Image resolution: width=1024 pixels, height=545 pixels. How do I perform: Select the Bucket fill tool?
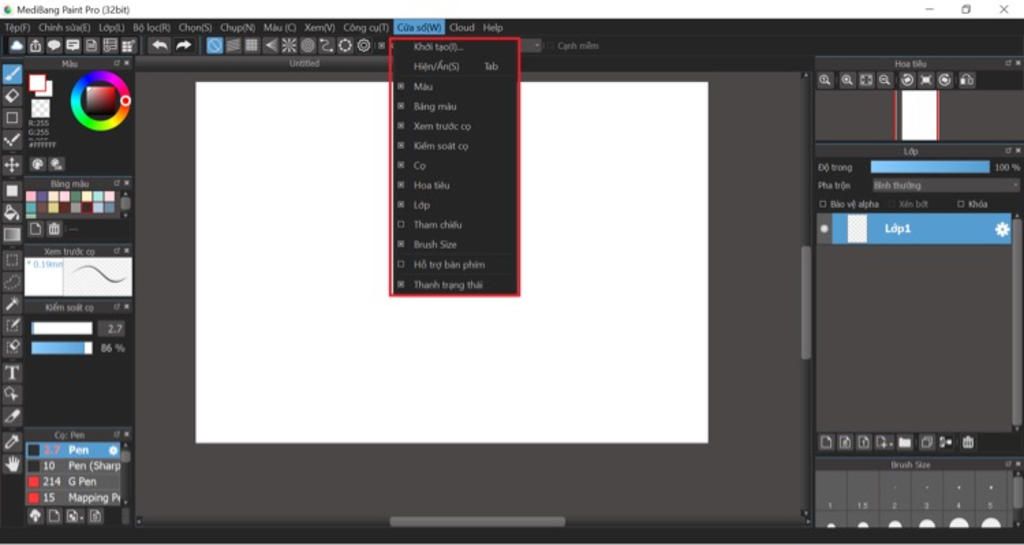pyautogui.click(x=12, y=212)
